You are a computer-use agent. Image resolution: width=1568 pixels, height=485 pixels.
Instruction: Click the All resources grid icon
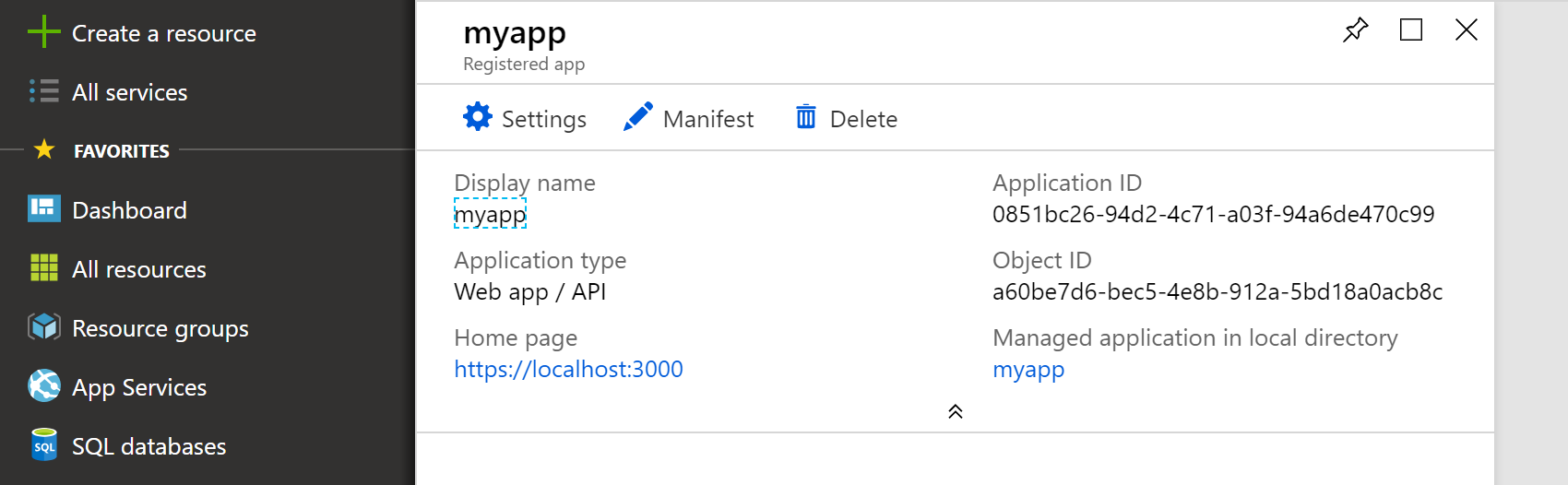(x=44, y=267)
